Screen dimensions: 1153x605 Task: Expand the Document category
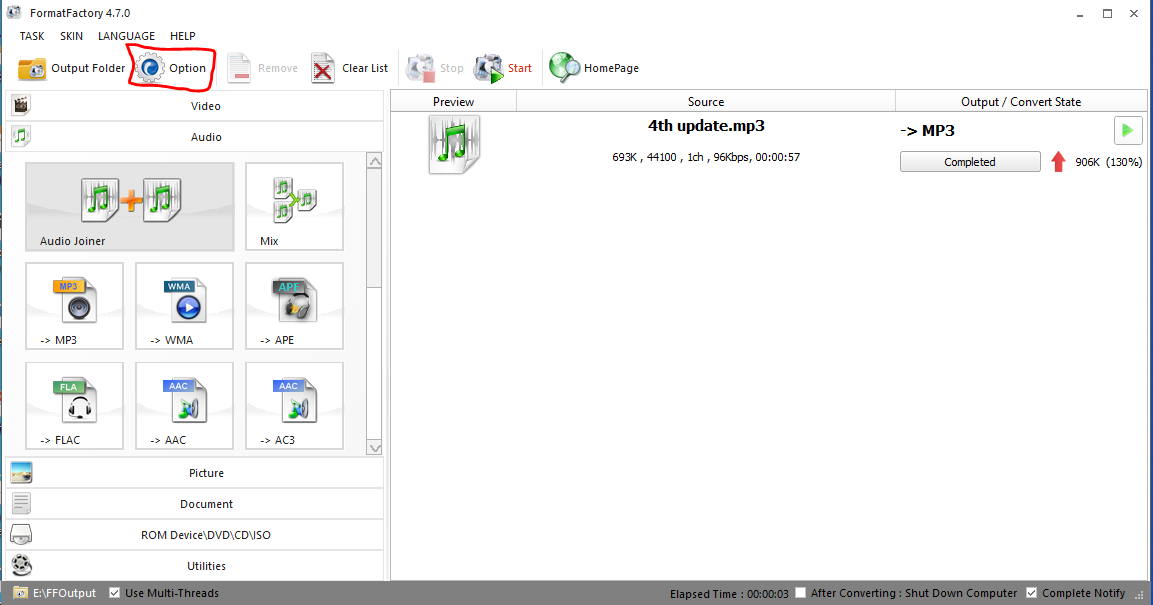tap(195, 504)
